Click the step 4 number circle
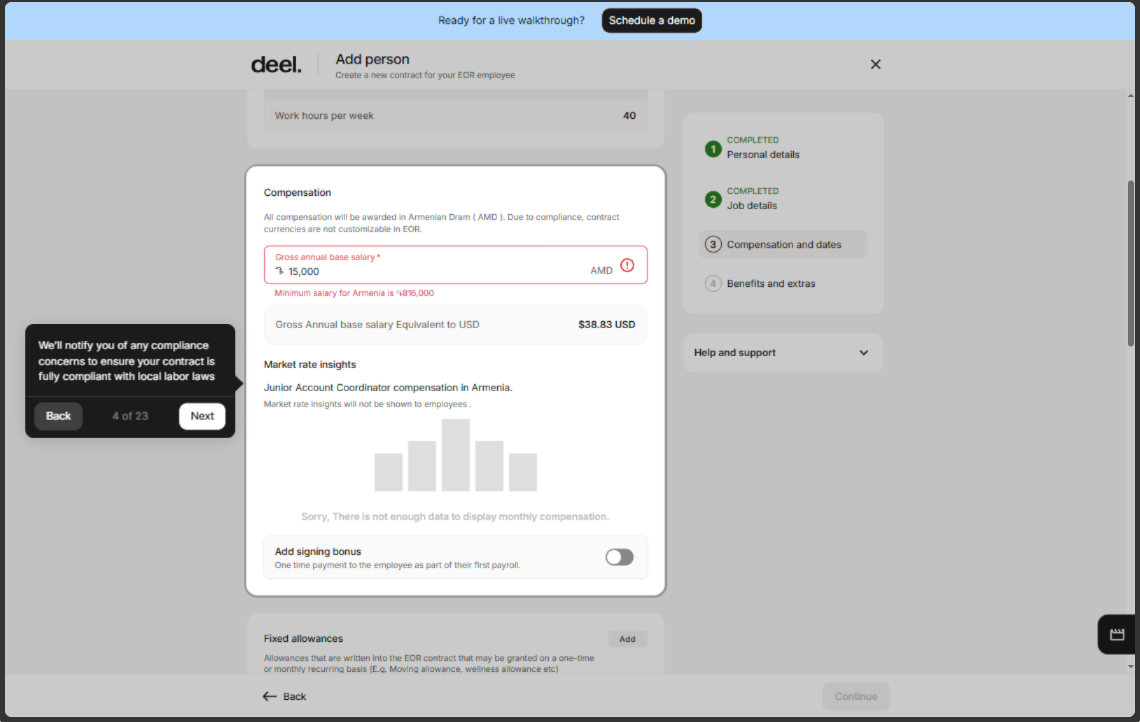The width and height of the screenshot is (1140, 722). point(713,284)
